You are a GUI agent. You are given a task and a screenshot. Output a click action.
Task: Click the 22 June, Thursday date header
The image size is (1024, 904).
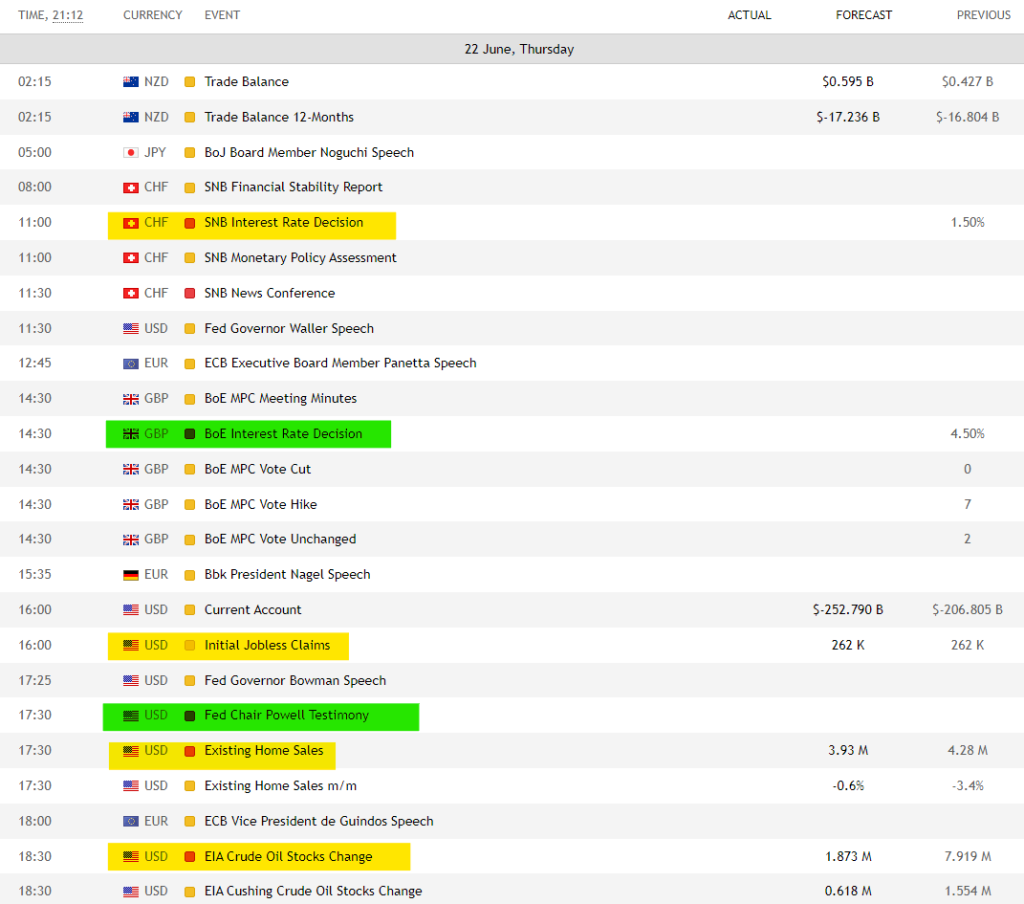(x=519, y=49)
